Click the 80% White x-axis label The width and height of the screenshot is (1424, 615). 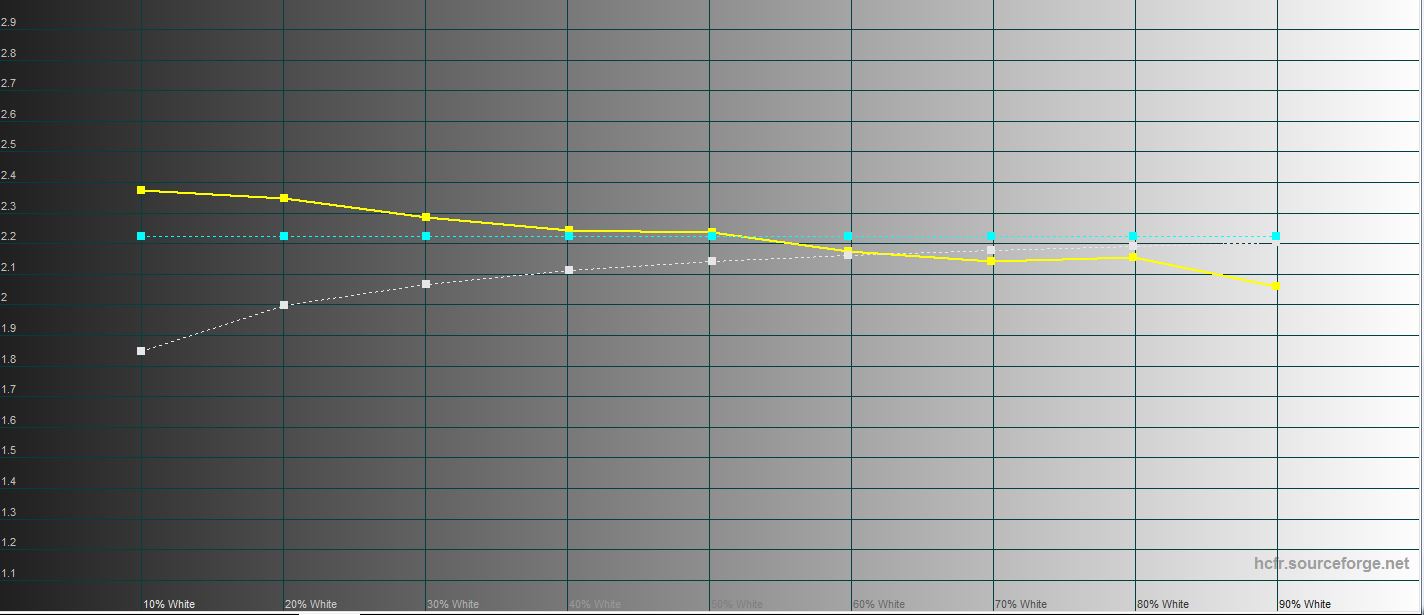click(1163, 604)
